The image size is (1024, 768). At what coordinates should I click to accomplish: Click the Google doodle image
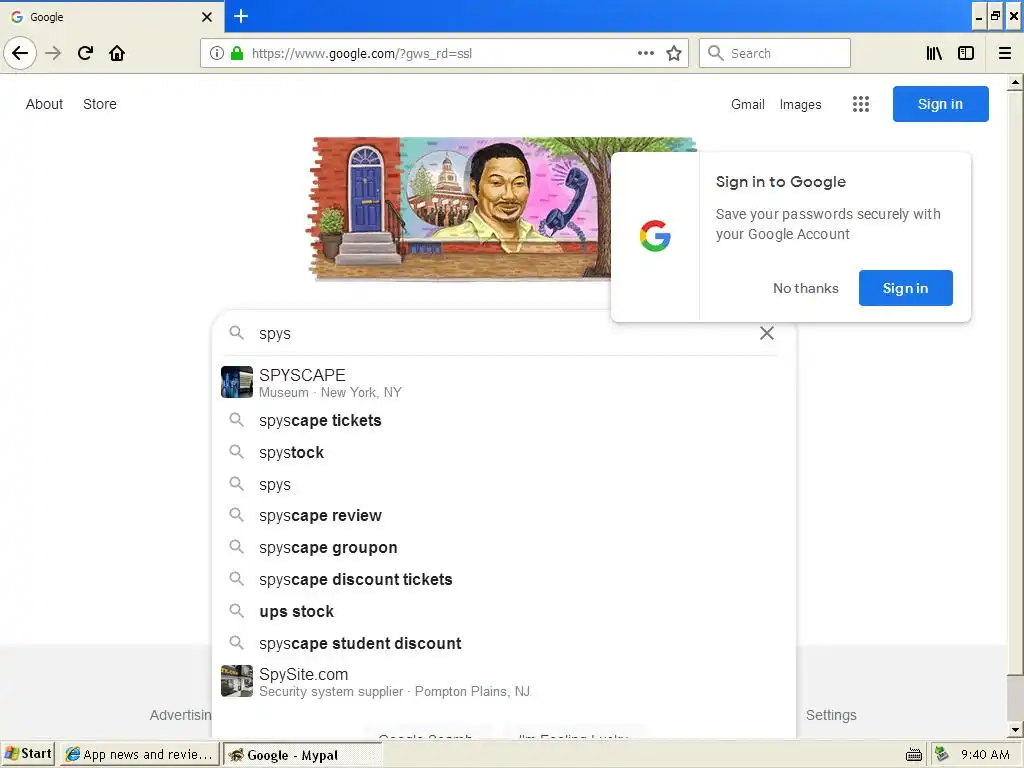click(457, 209)
